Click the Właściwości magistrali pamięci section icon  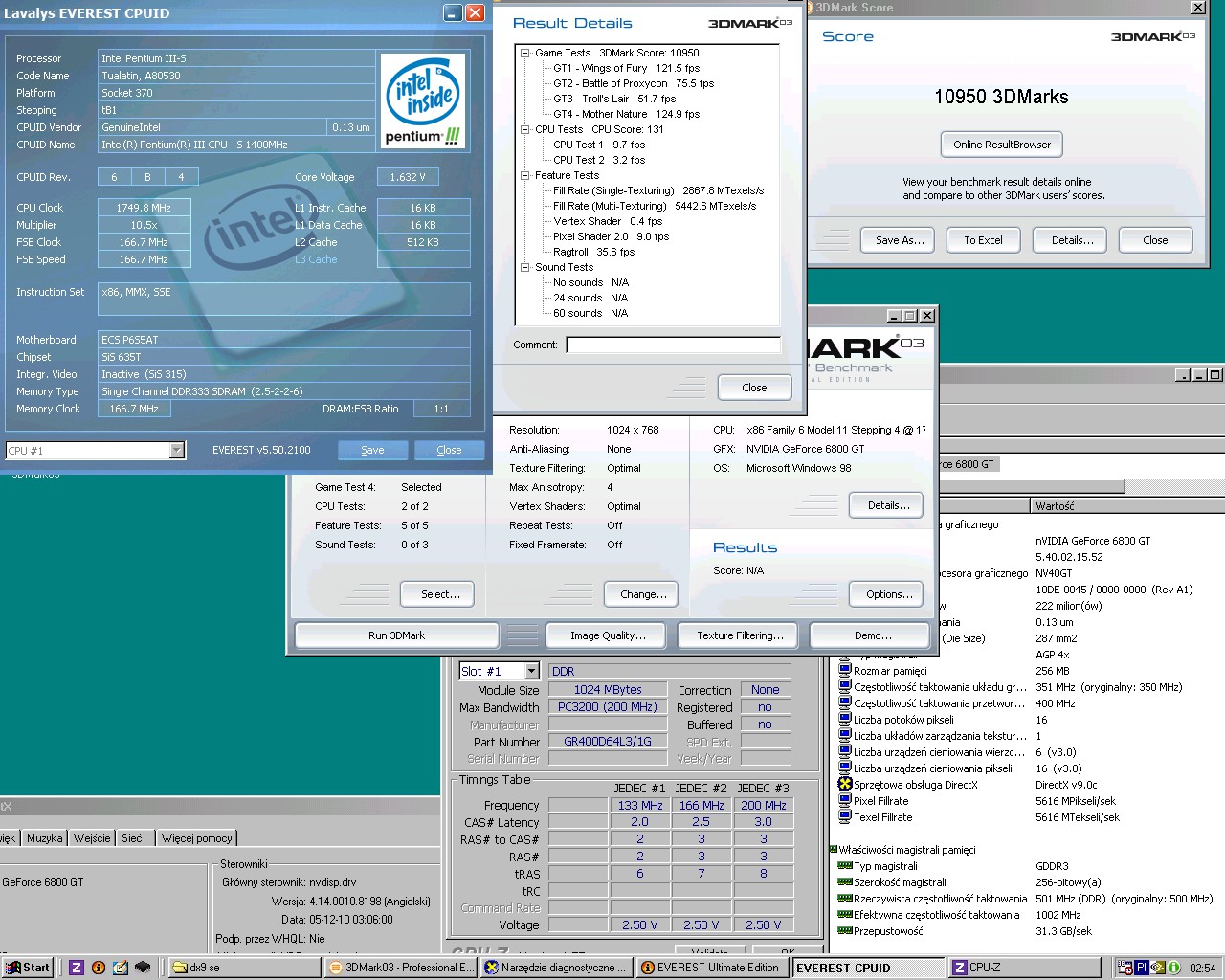(x=833, y=849)
